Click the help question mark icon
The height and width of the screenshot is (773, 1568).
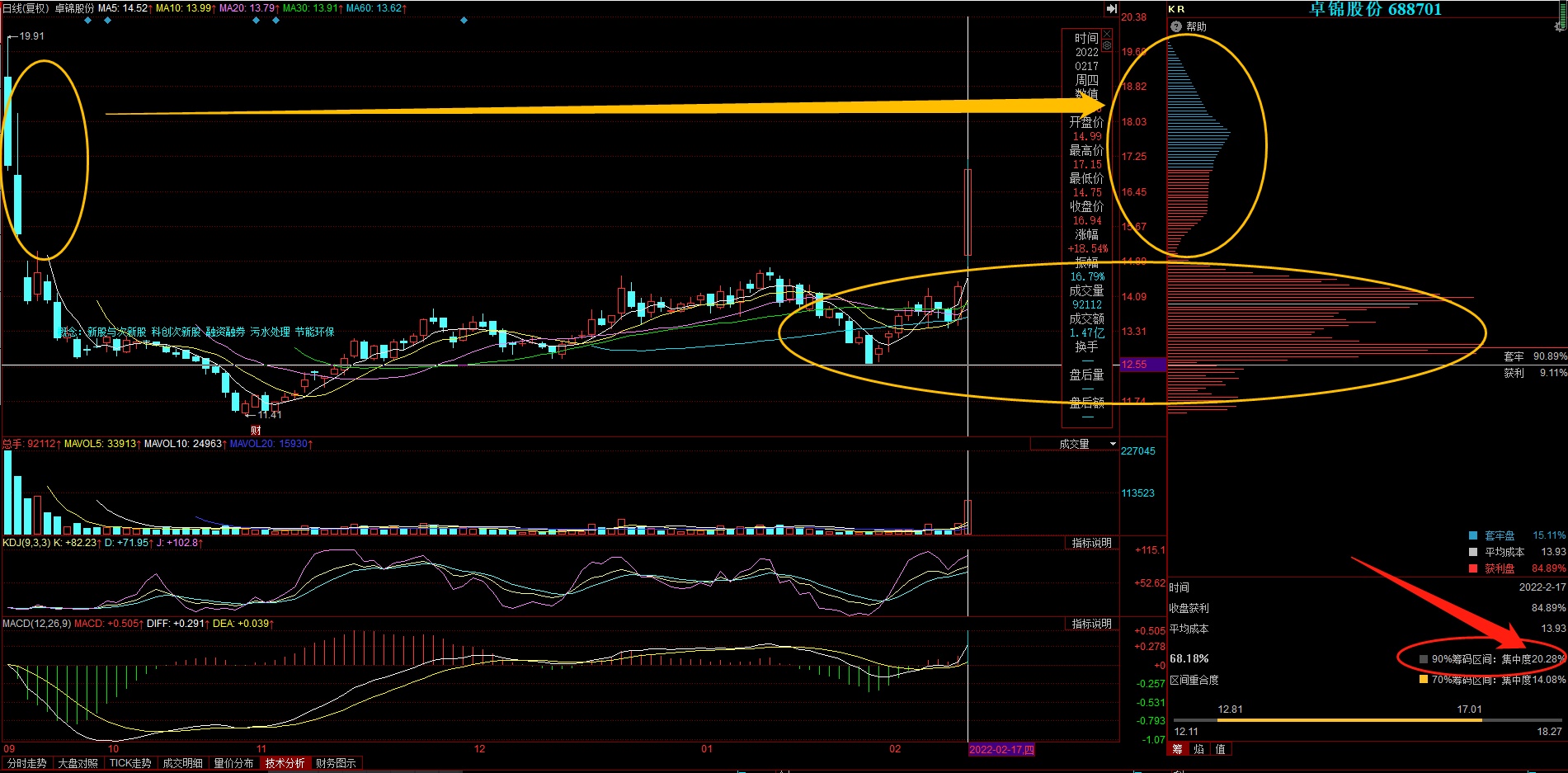pyautogui.click(x=1176, y=26)
